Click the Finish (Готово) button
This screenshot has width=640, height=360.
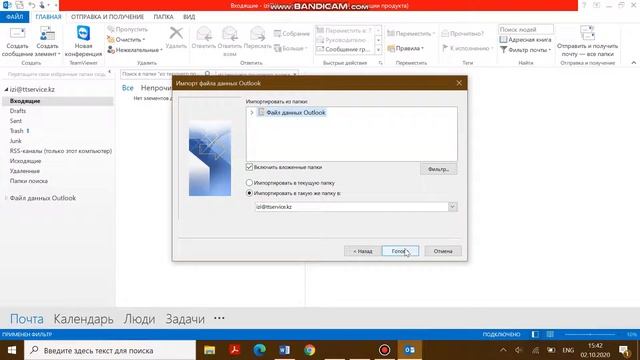[x=400, y=251]
